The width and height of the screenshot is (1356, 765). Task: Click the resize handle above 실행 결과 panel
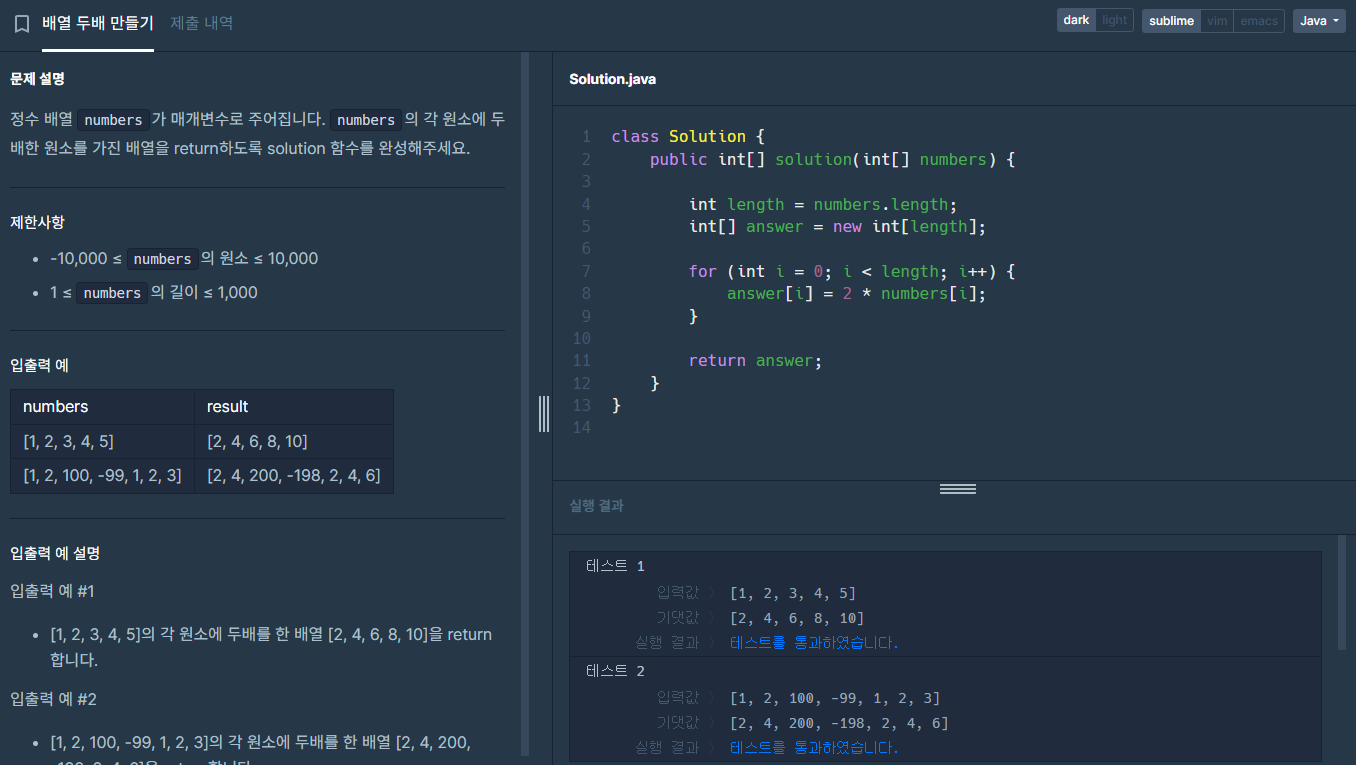coord(957,488)
